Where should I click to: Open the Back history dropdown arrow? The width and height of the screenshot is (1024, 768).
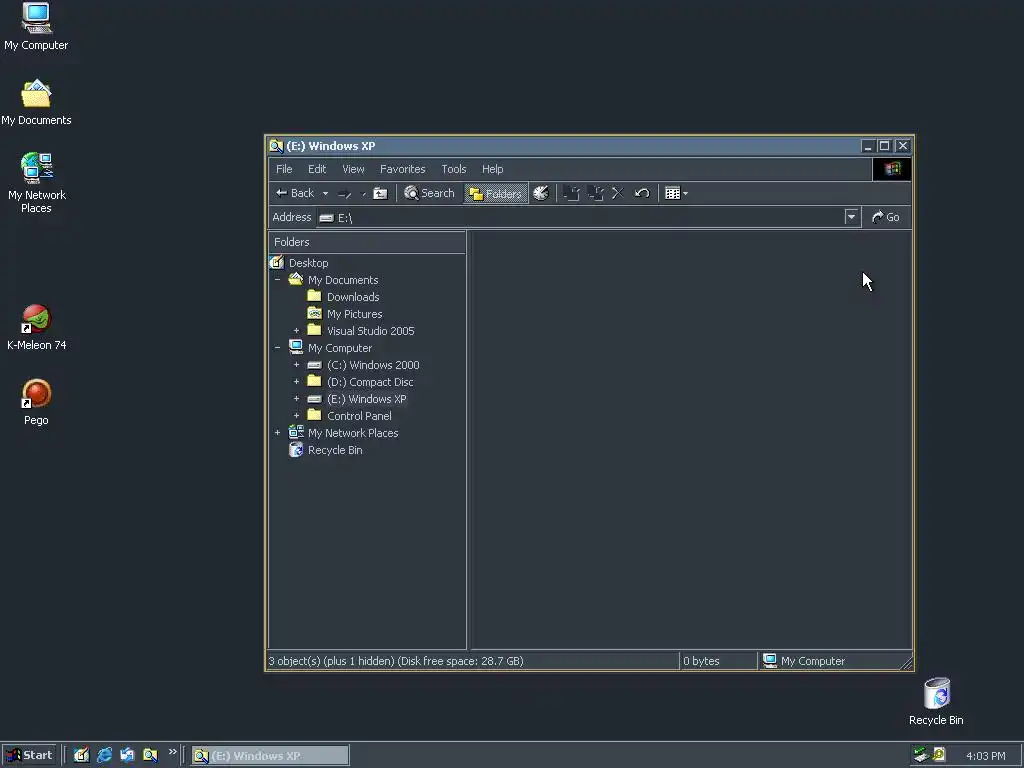pyautogui.click(x=325, y=193)
